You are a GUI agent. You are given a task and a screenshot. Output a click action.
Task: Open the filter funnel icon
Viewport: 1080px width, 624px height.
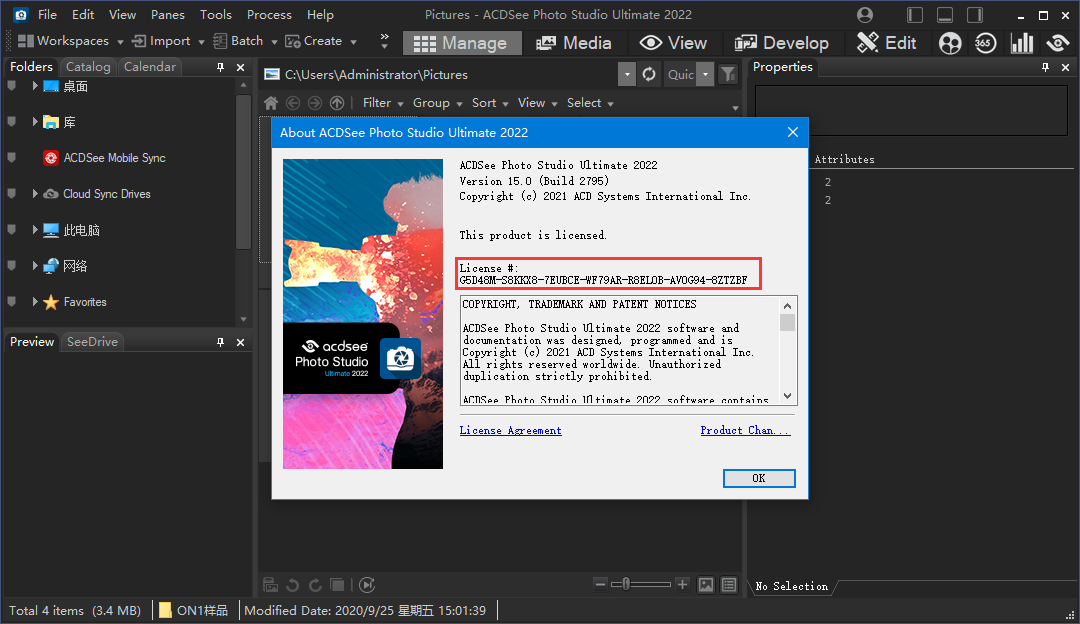tap(727, 74)
